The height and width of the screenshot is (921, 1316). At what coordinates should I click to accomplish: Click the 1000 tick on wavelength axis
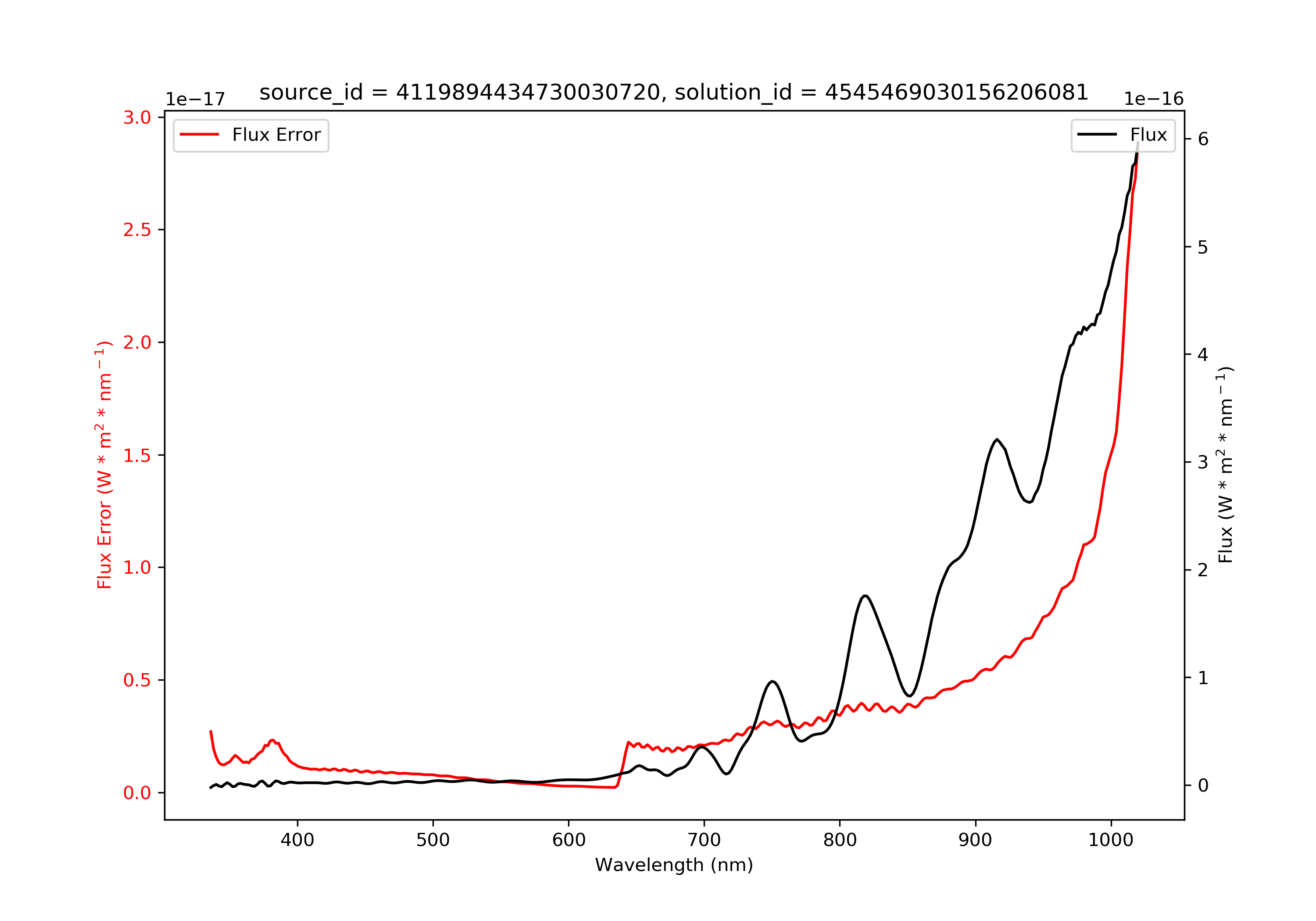[1111, 840]
